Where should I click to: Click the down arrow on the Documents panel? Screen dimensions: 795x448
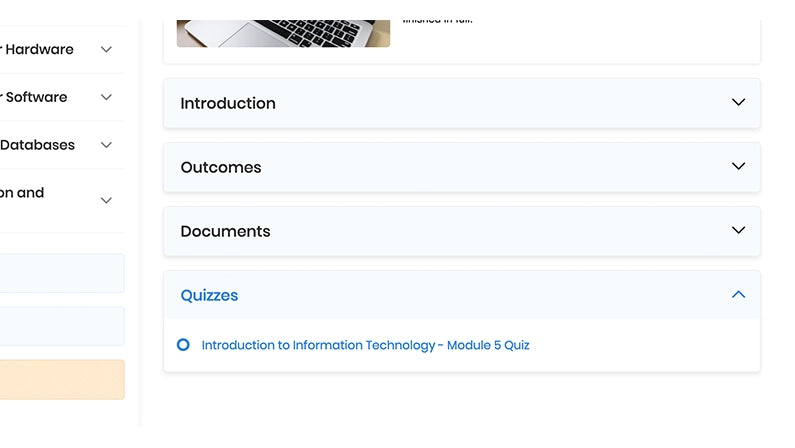pos(738,231)
